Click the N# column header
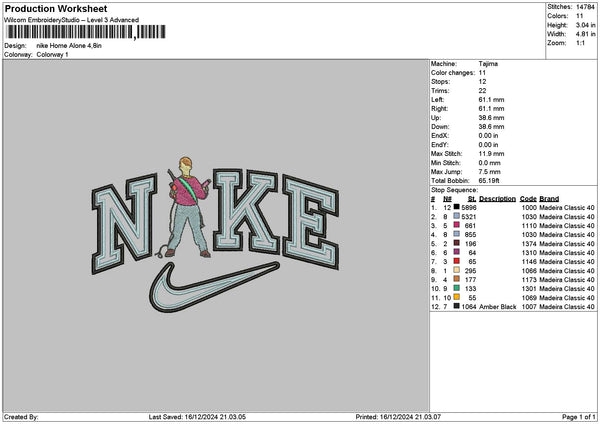The height and width of the screenshot is (424, 600). tap(447, 199)
